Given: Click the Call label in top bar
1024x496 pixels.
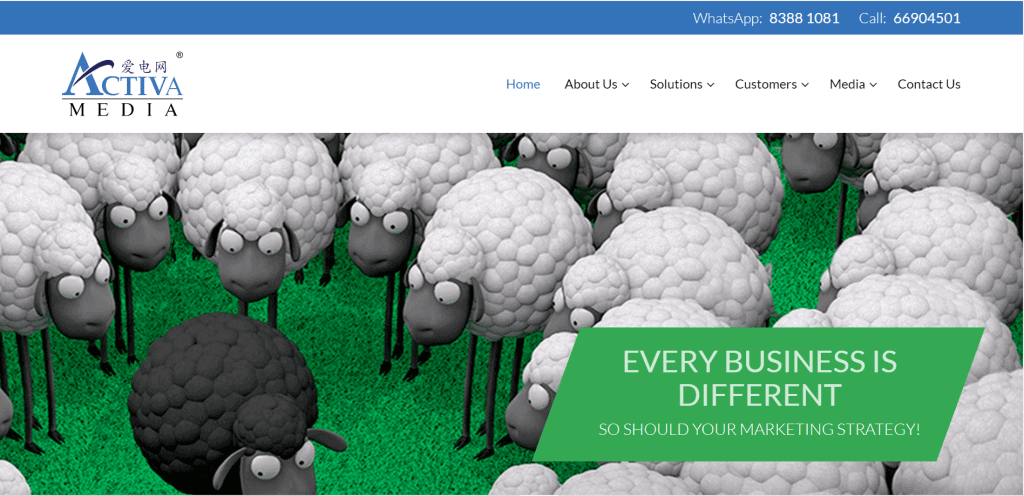Looking at the screenshot, I should (x=872, y=18).
